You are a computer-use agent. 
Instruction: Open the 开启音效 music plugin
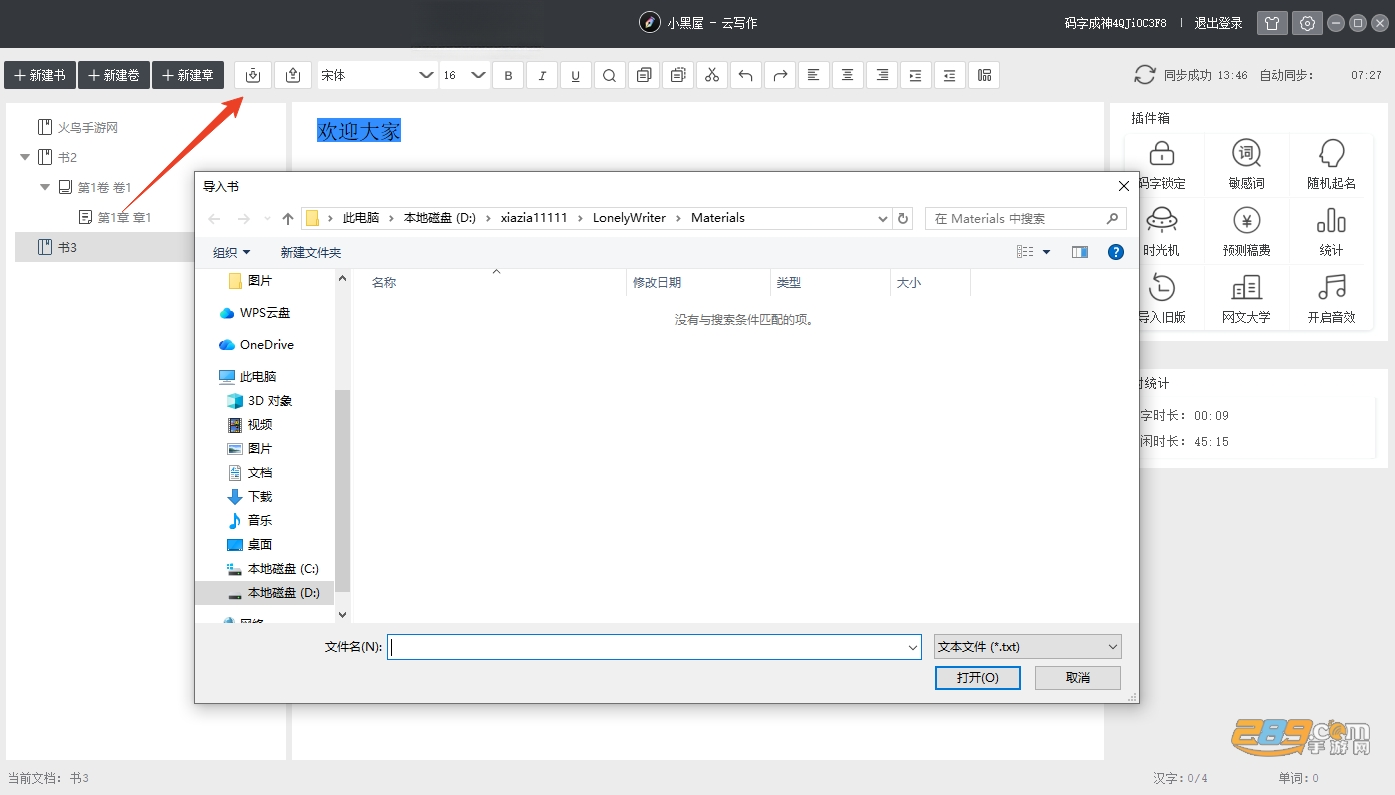point(1331,299)
